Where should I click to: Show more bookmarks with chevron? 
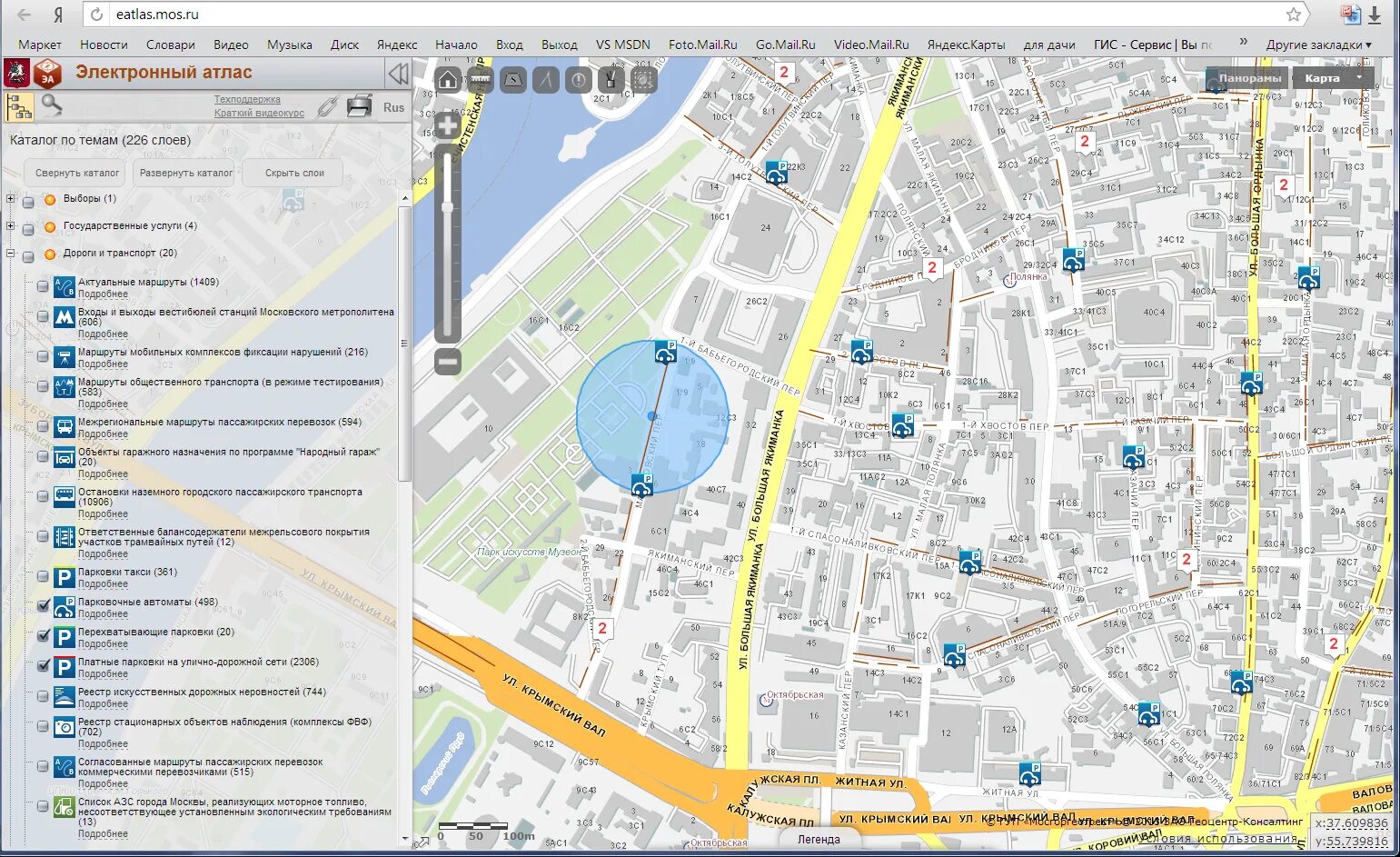1244,43
